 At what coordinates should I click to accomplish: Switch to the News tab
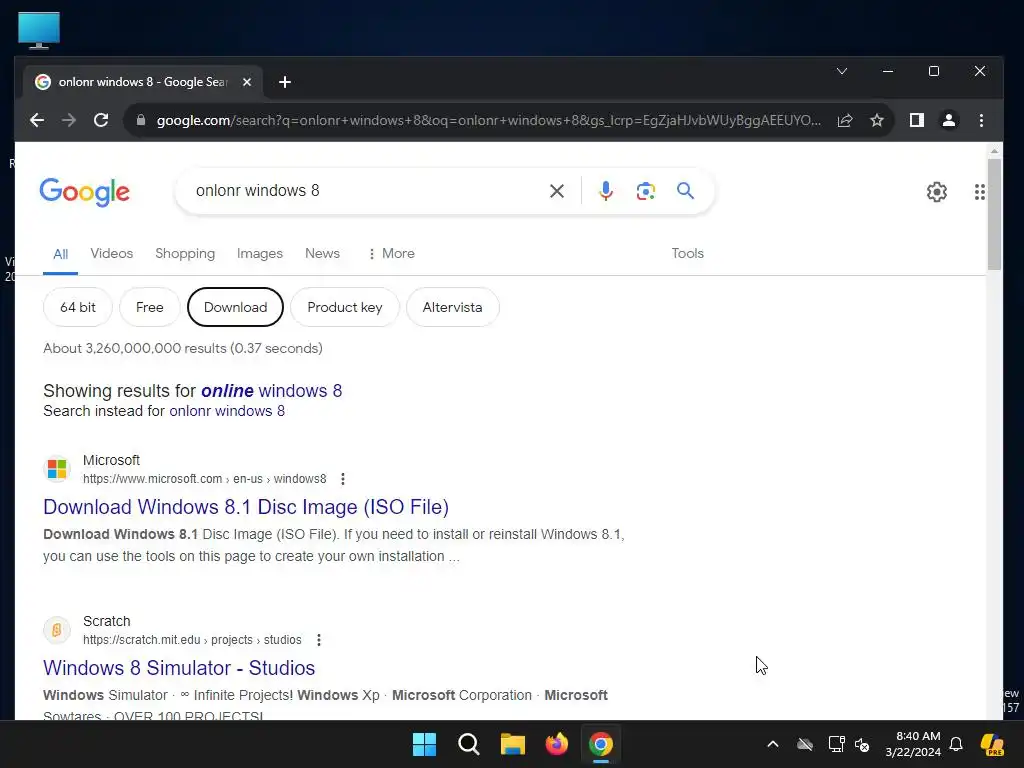click(323, 253)
